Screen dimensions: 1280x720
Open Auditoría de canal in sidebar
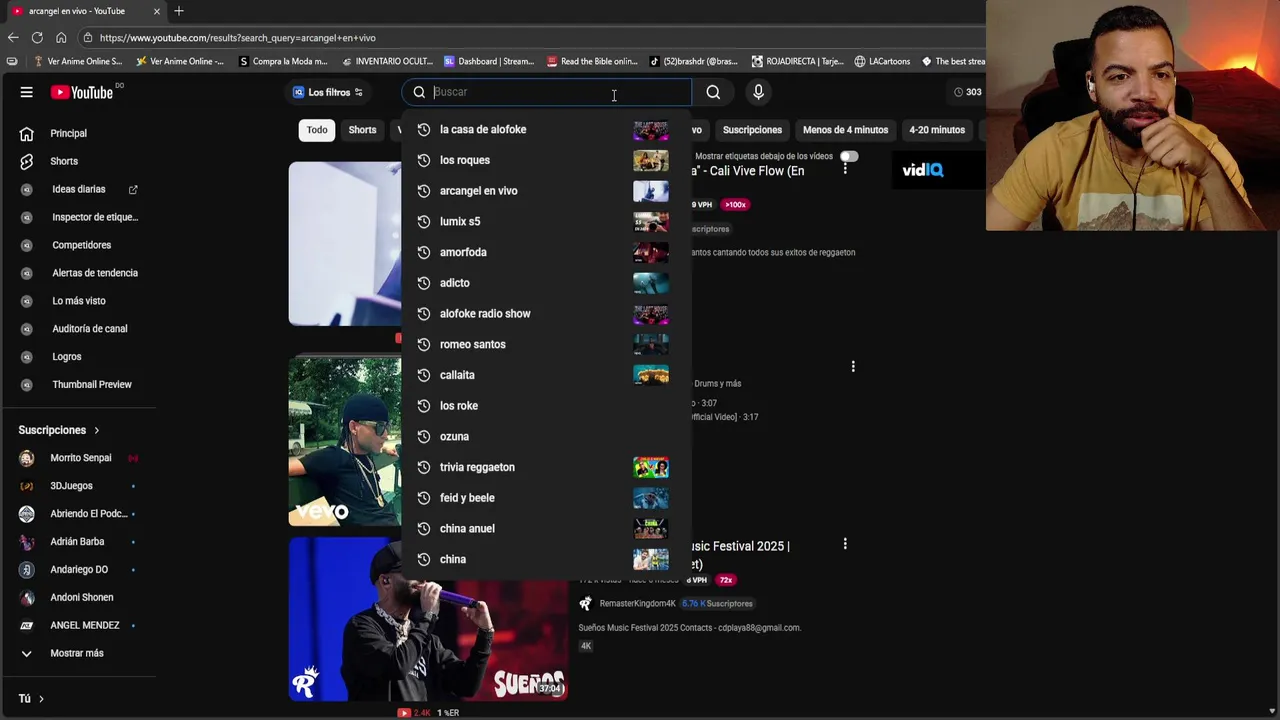point(89,329)
